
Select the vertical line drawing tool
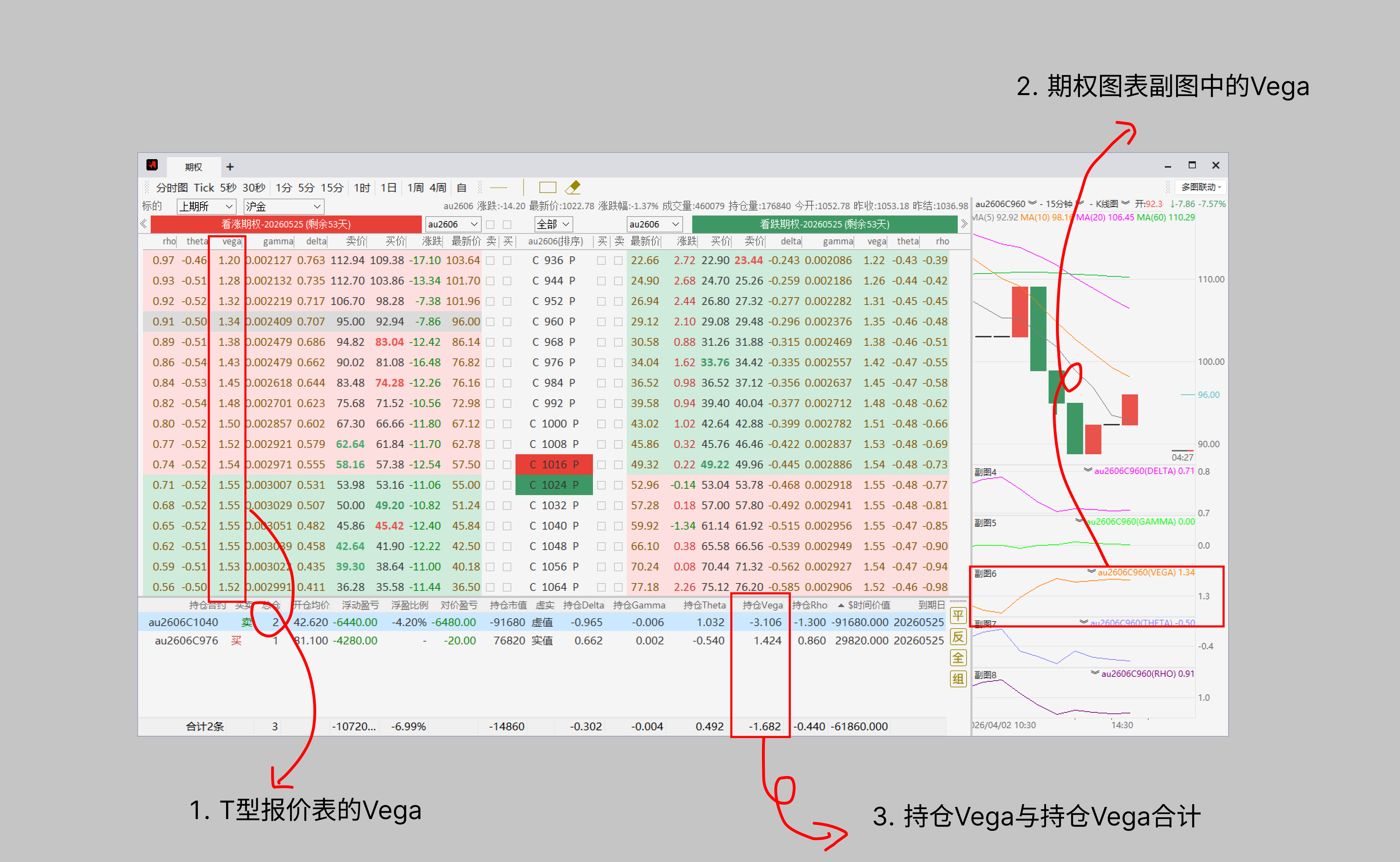pyautogui.click(x=523, y=187)
